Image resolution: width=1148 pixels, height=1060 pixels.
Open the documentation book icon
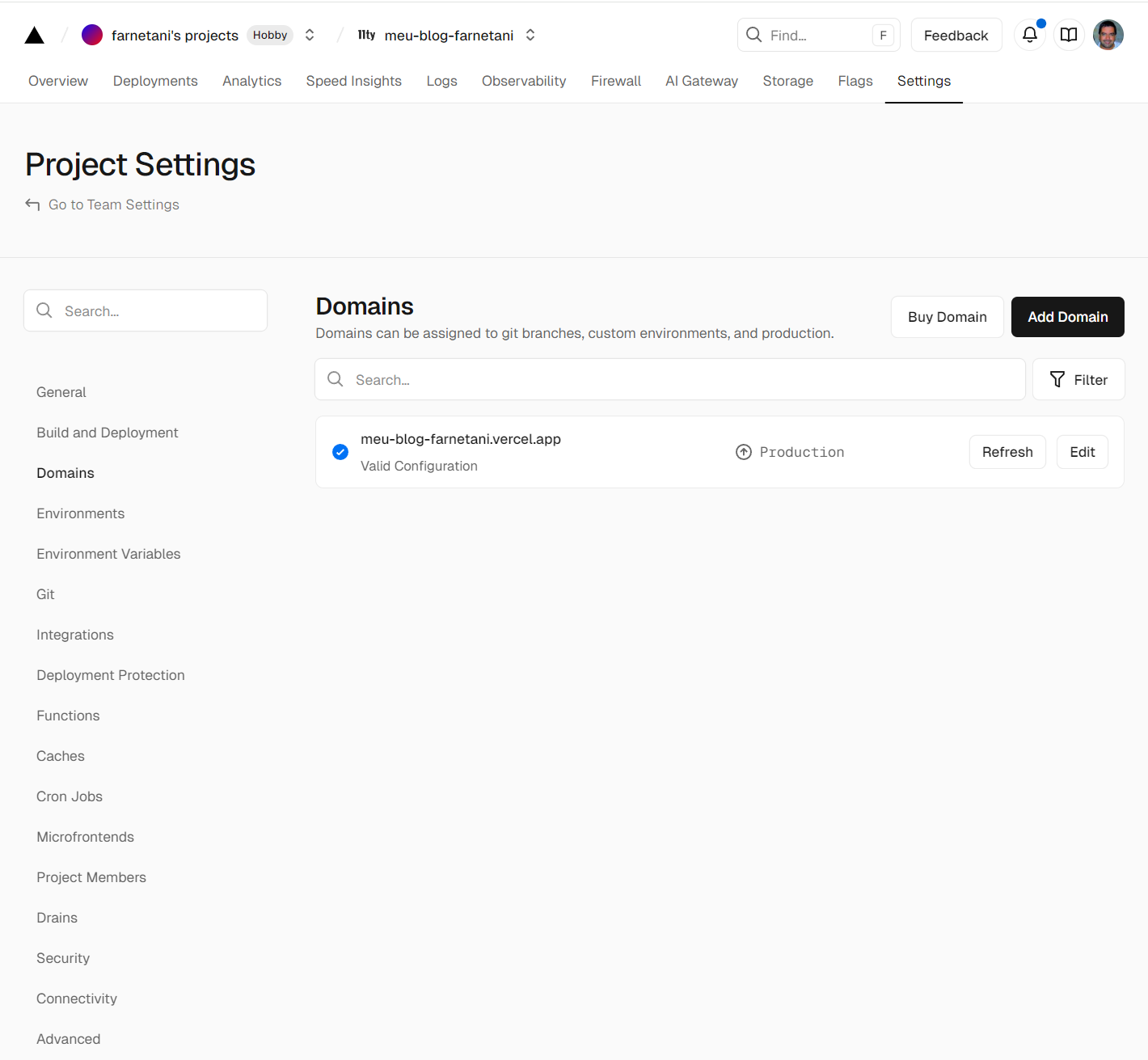(1068, 35)
